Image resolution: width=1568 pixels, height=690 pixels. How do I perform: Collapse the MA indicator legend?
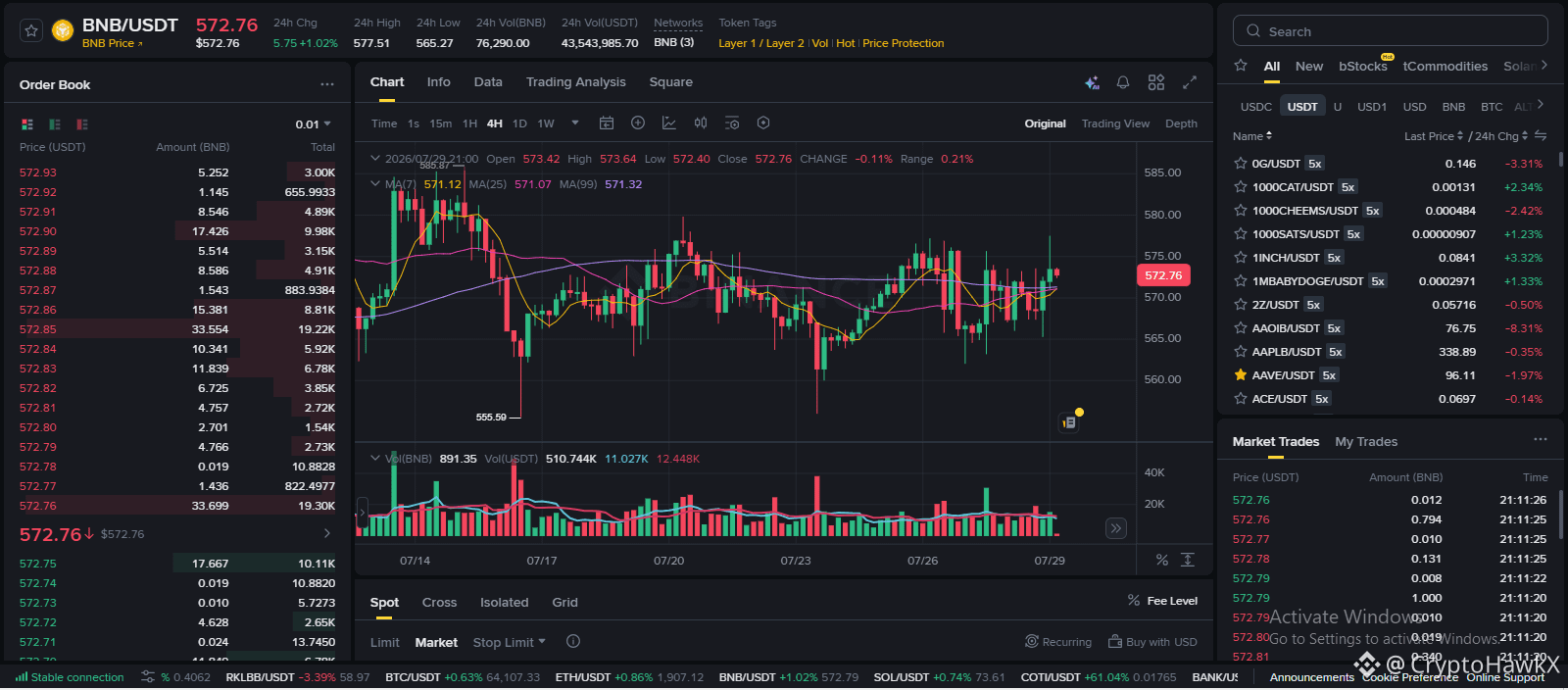pos(374,183)
